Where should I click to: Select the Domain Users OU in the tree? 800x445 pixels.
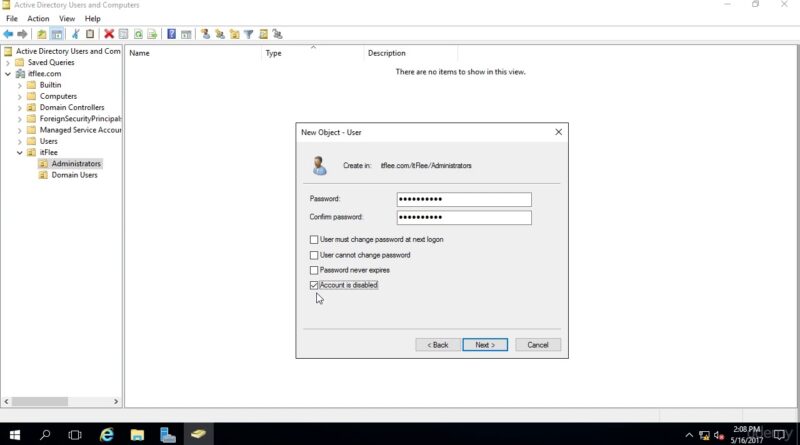coord(74,175)
